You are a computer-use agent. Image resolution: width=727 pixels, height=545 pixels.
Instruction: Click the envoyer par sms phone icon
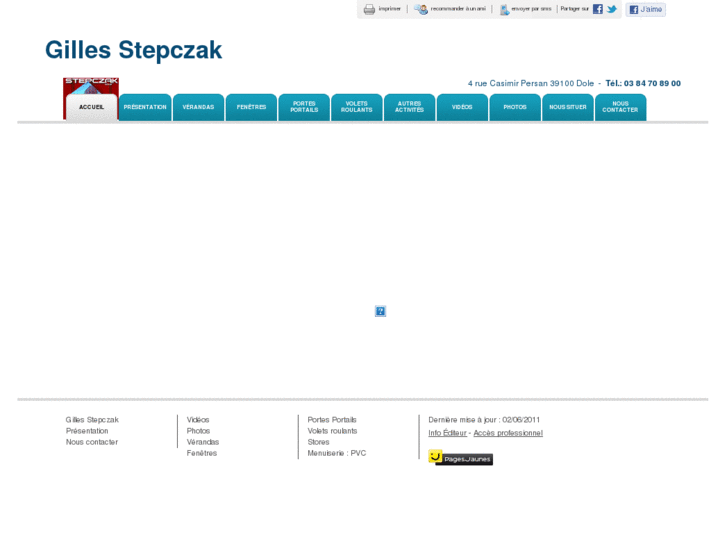504,9
